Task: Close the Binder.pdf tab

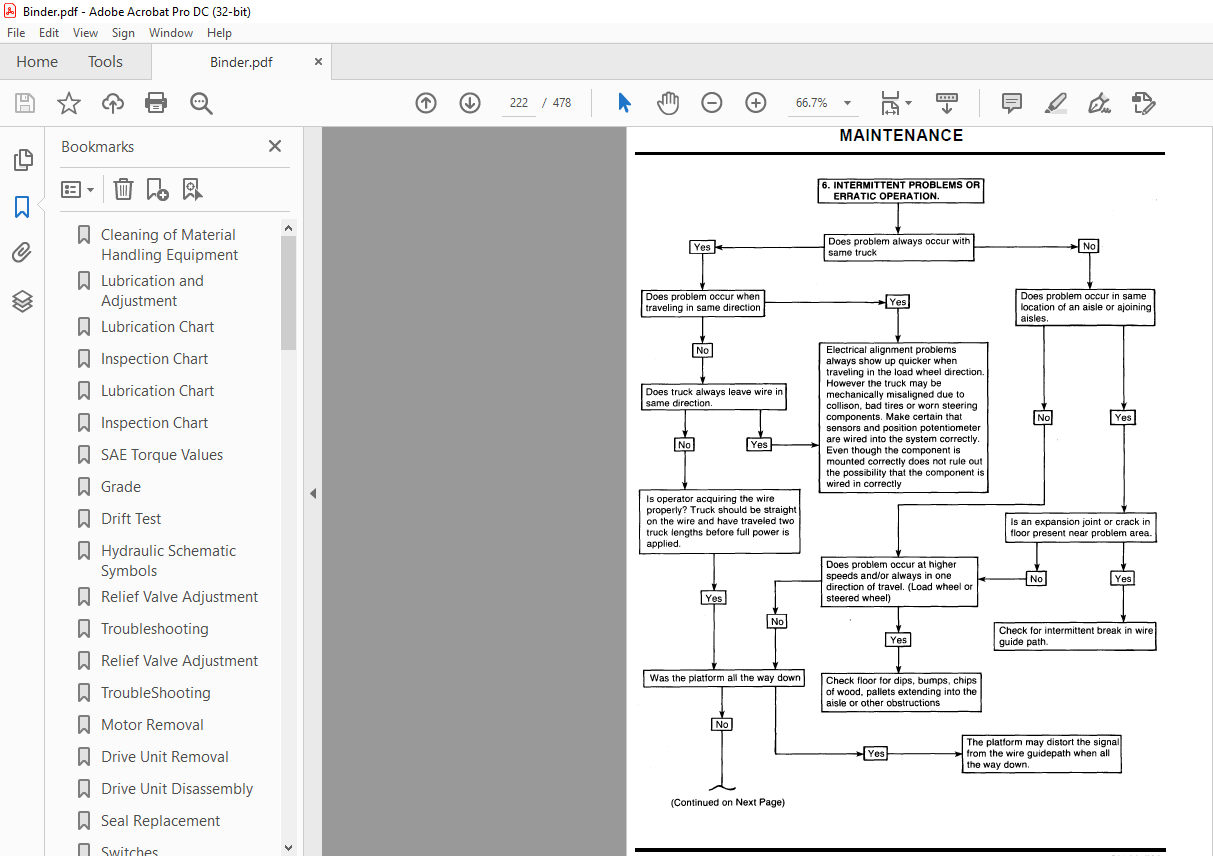Action: pyautogui.click(x=319, y=61)
